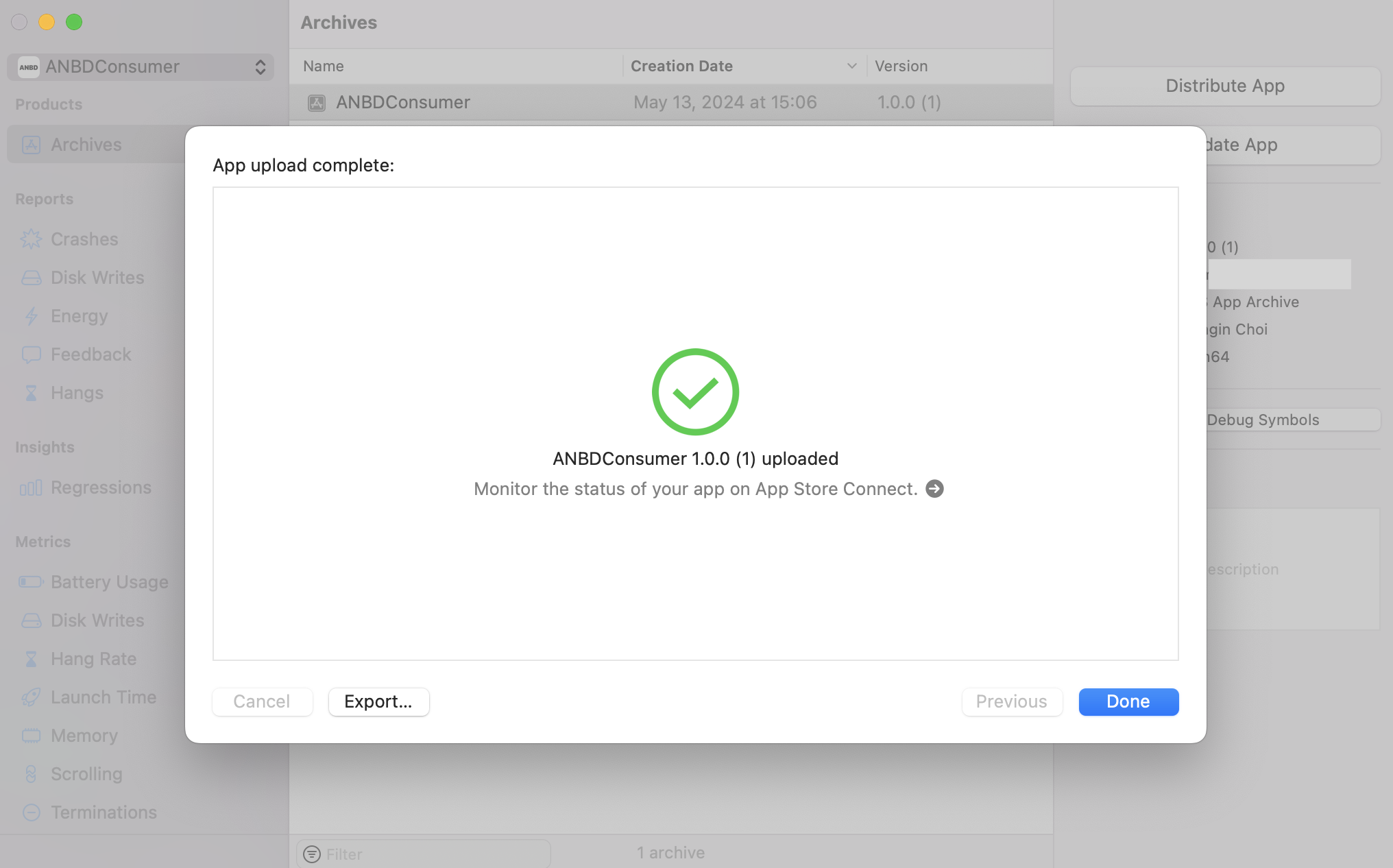Screen dimensions: 1393x868
Task: Click the '1.0.0 (1)' version cell
Action: click(x=910, y=103)
